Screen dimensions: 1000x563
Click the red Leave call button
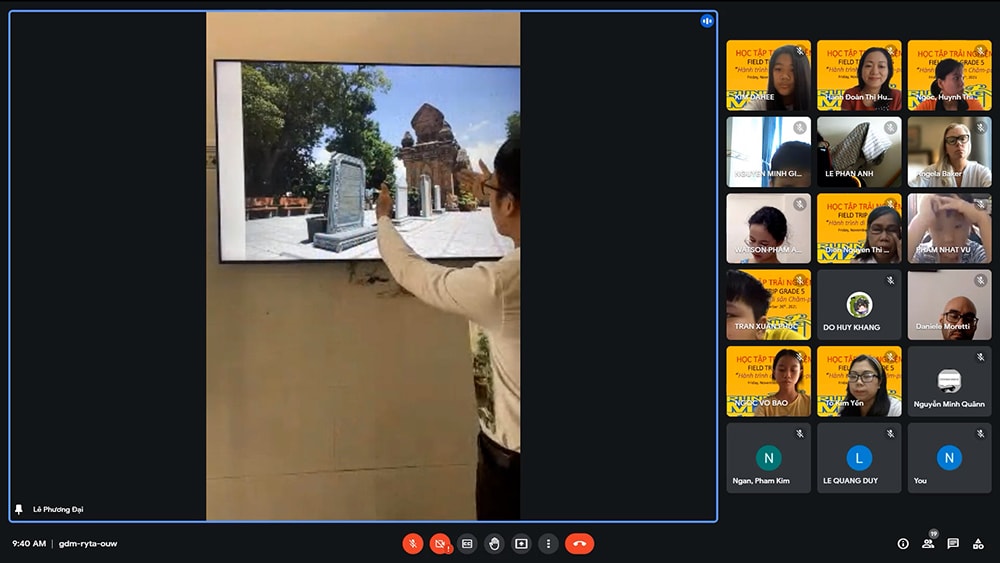[x=579, y=544]
